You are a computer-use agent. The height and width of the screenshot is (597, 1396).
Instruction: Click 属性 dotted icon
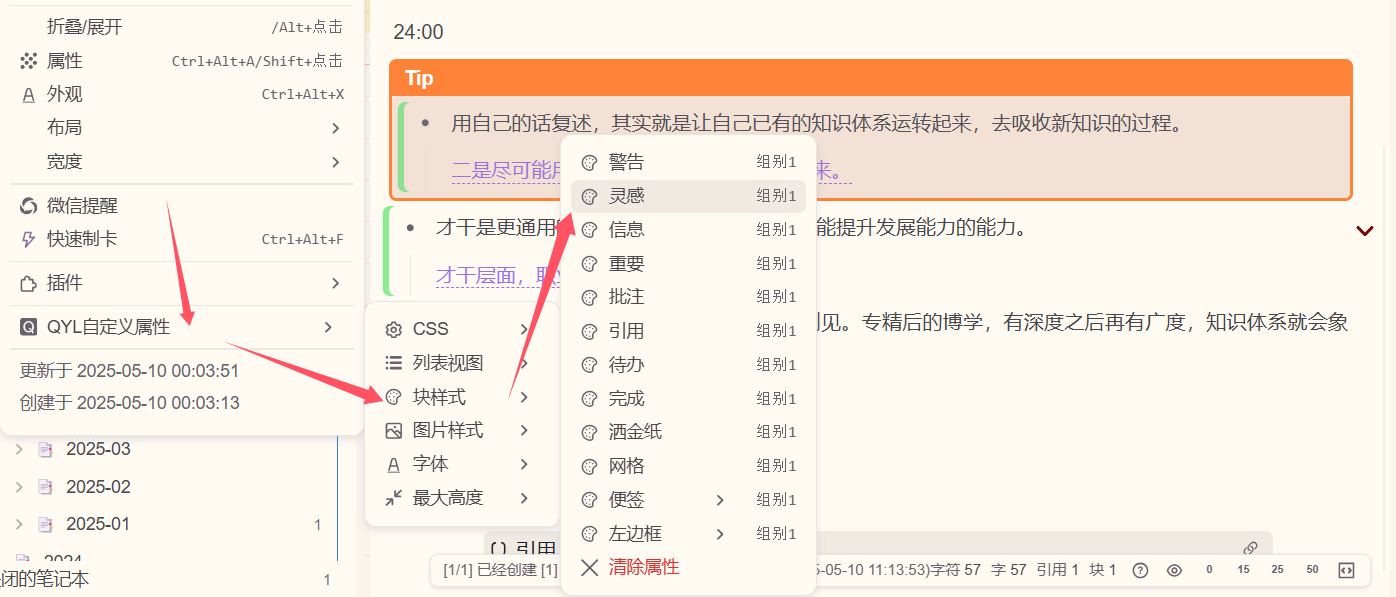click(28, 61)
